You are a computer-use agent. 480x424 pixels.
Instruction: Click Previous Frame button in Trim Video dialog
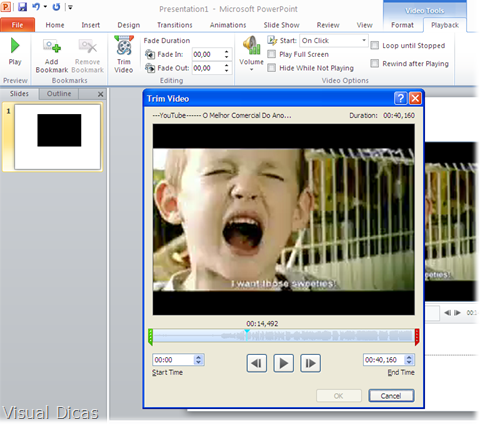click(257, 363)
